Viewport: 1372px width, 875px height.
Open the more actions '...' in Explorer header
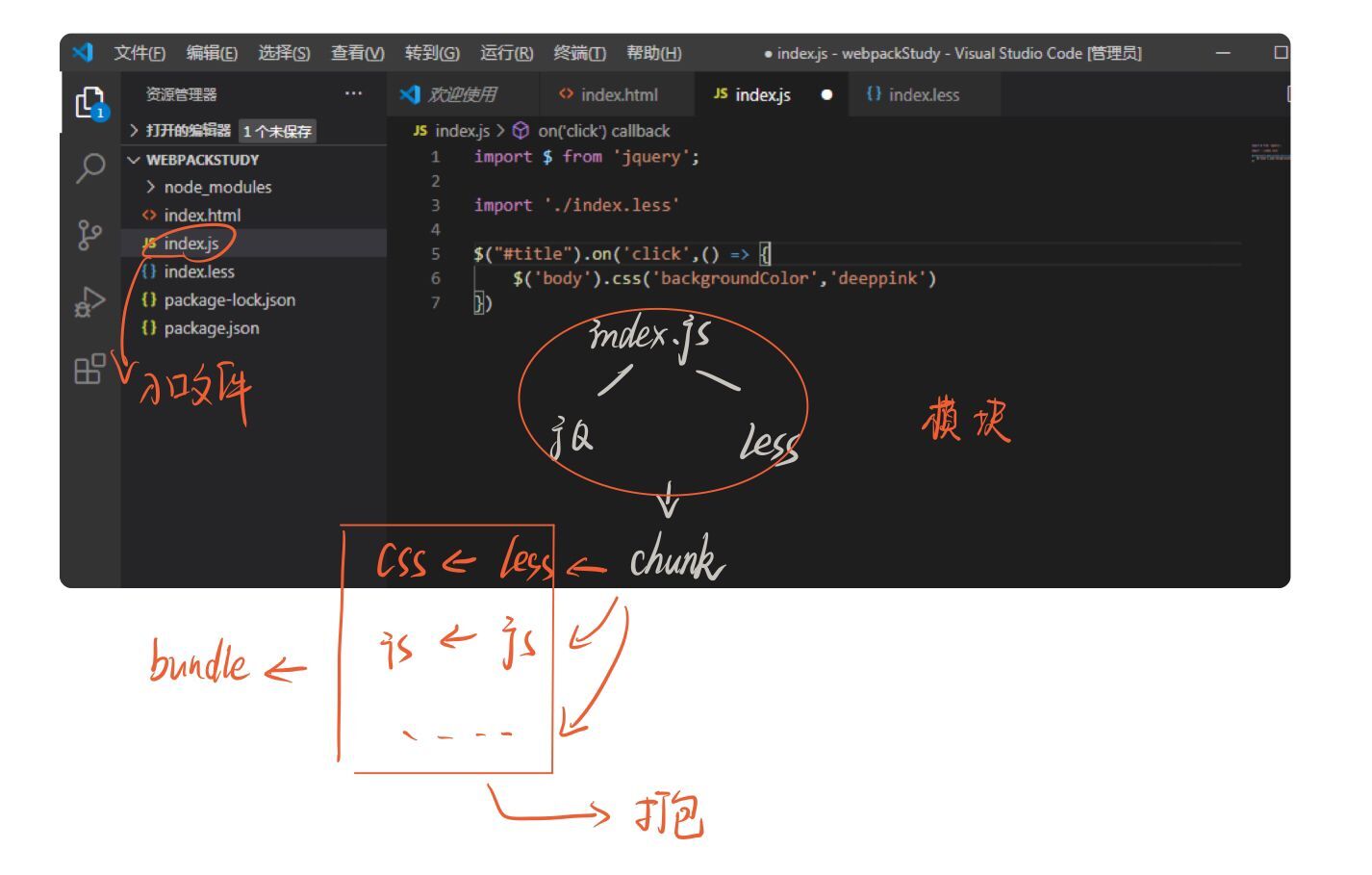354,92
